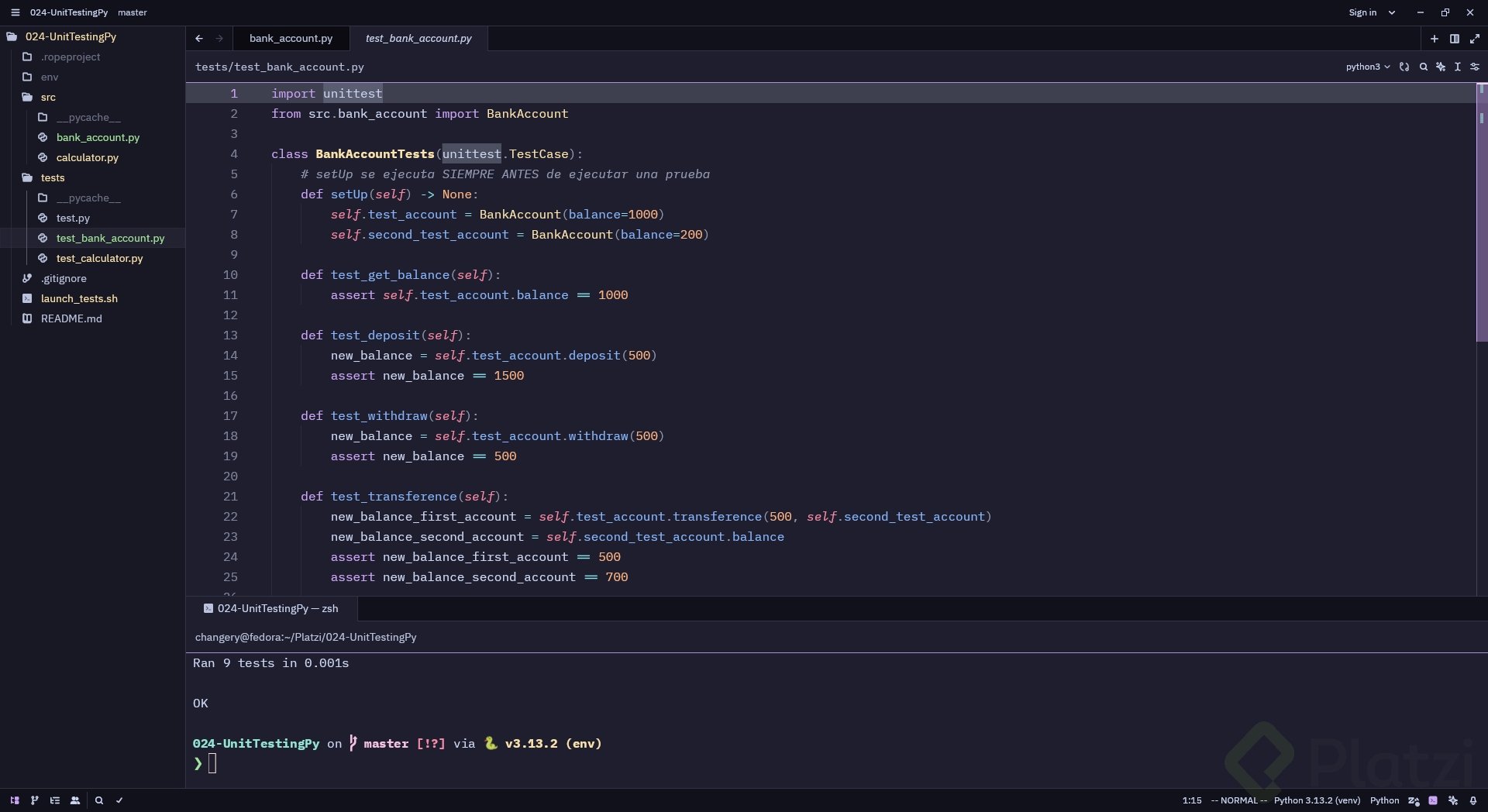Image resolution: width=1488 pixels, height=812 pixels.
Task: Select the test_bank_account.py tab
Action: 418,38
